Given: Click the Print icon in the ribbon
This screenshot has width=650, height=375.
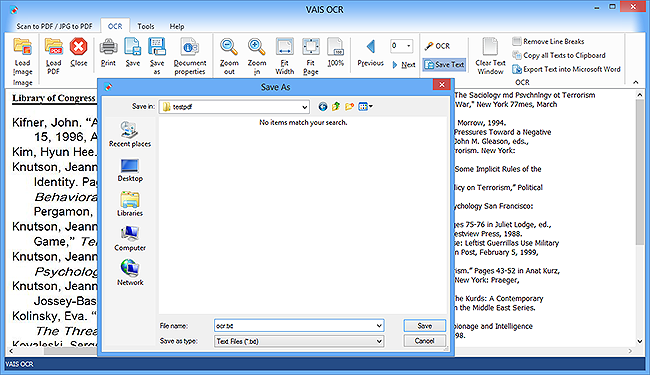Looking at the screenshot, I should tap(108, 46).
